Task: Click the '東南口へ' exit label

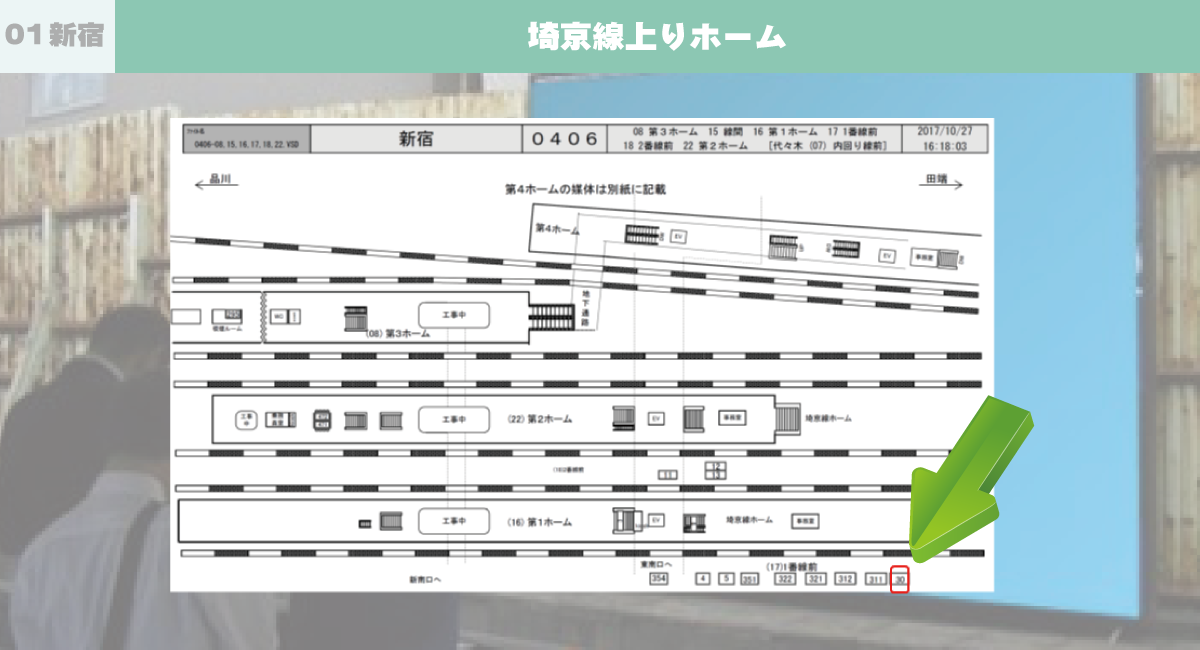Action: tap(655, 564)
